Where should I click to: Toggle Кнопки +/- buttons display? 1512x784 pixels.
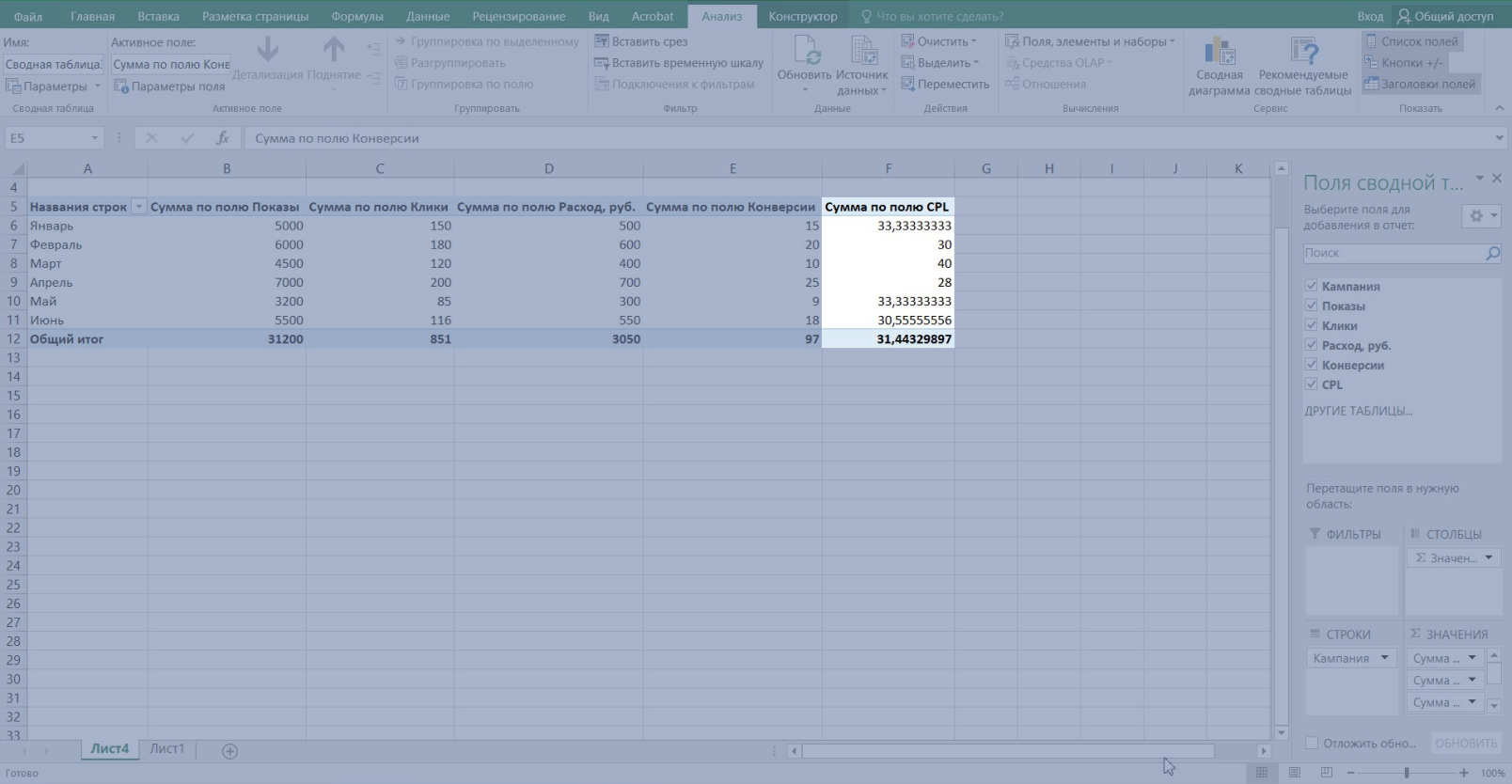1404,63
